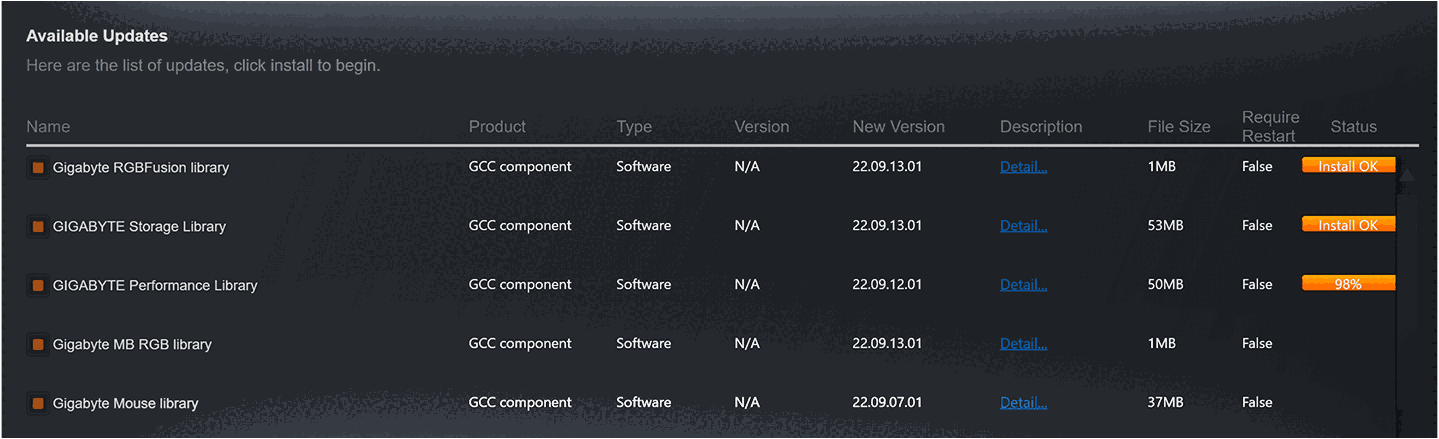The image size is (1439, 439).
Task: Open Detail link for Gigabyte MB RGB library
Action: pyautogui.click(x=1023, y=344)
